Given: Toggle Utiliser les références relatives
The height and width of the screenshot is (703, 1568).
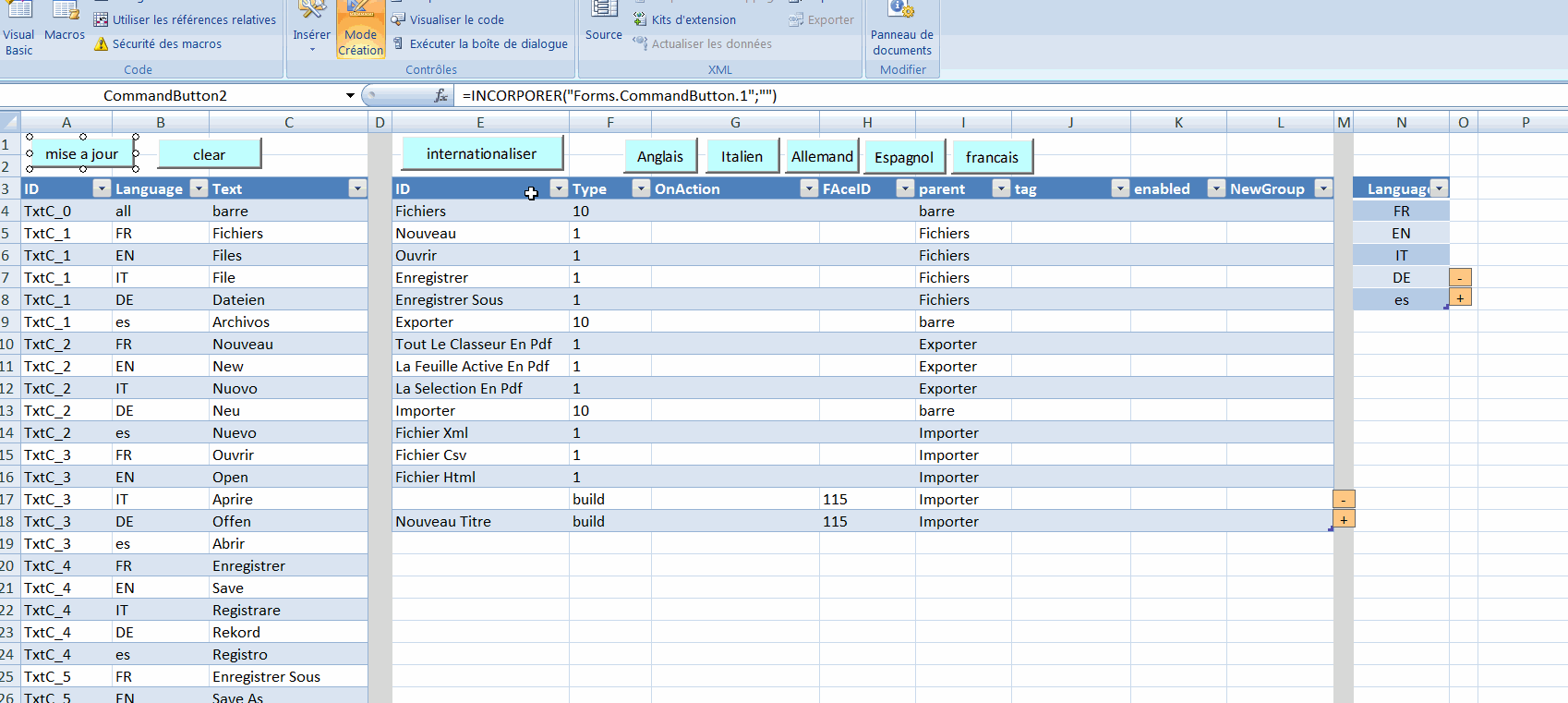Looking at the screenshot, I should tap(185, 19).
